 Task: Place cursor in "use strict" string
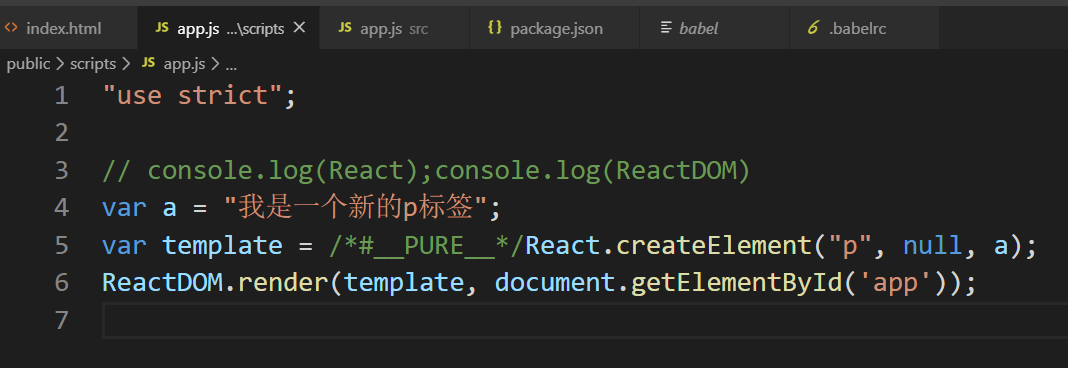click(193, 95)
